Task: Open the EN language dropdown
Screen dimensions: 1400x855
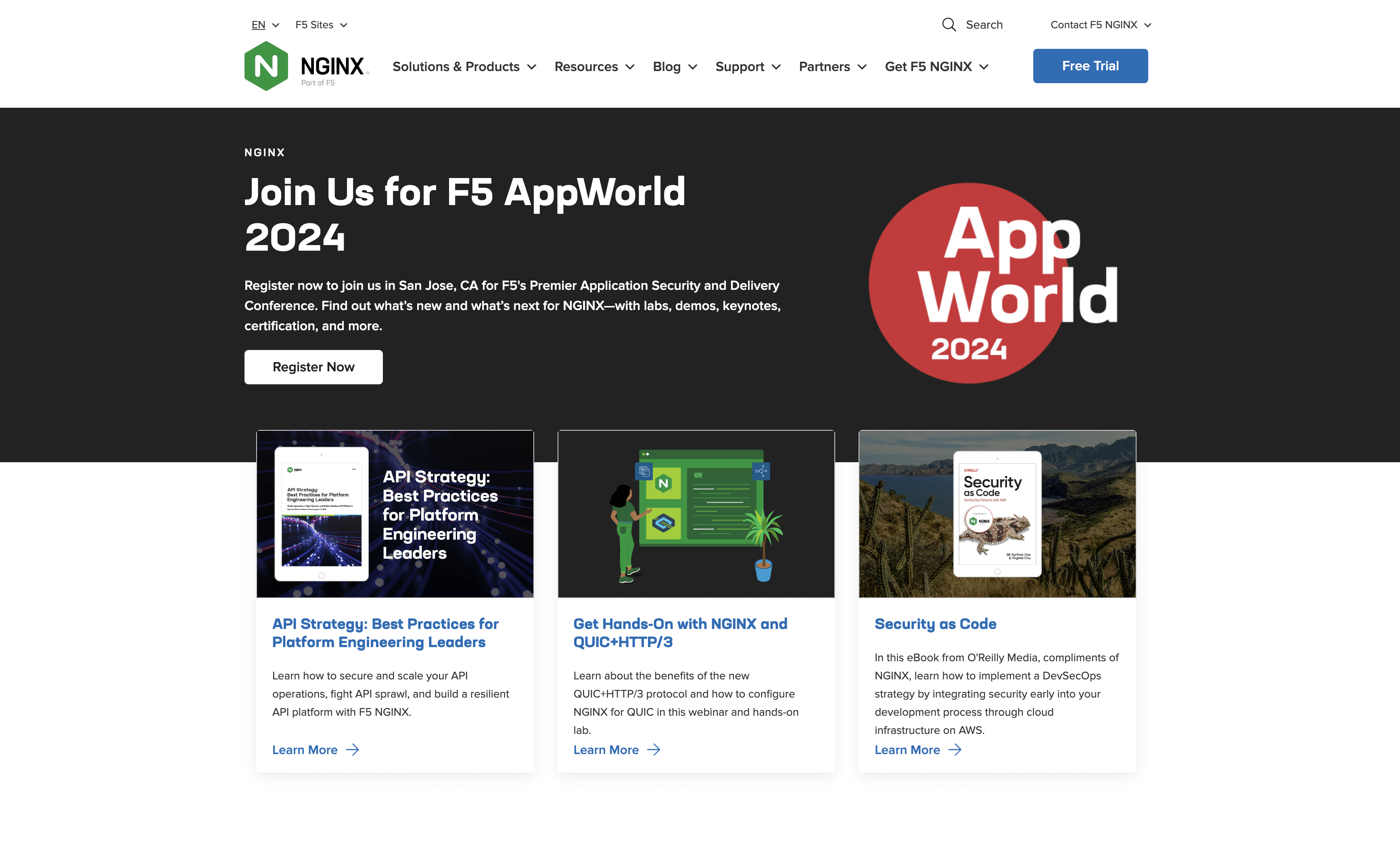Action: 265,25
